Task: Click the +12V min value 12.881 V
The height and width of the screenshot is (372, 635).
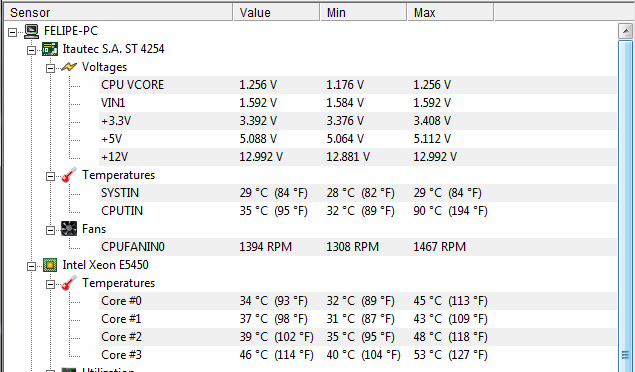Action: (348, 157)
